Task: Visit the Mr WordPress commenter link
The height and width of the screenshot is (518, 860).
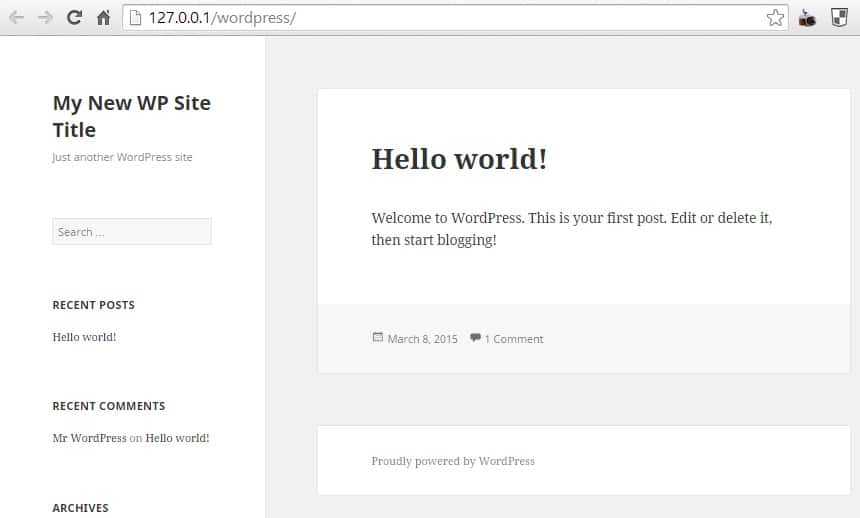Action: click(x=89, y=438)
